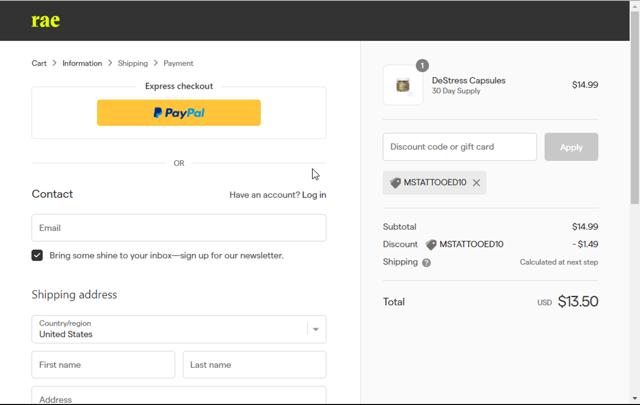Go to Cart breadcrumb

(x=39, y=63)
